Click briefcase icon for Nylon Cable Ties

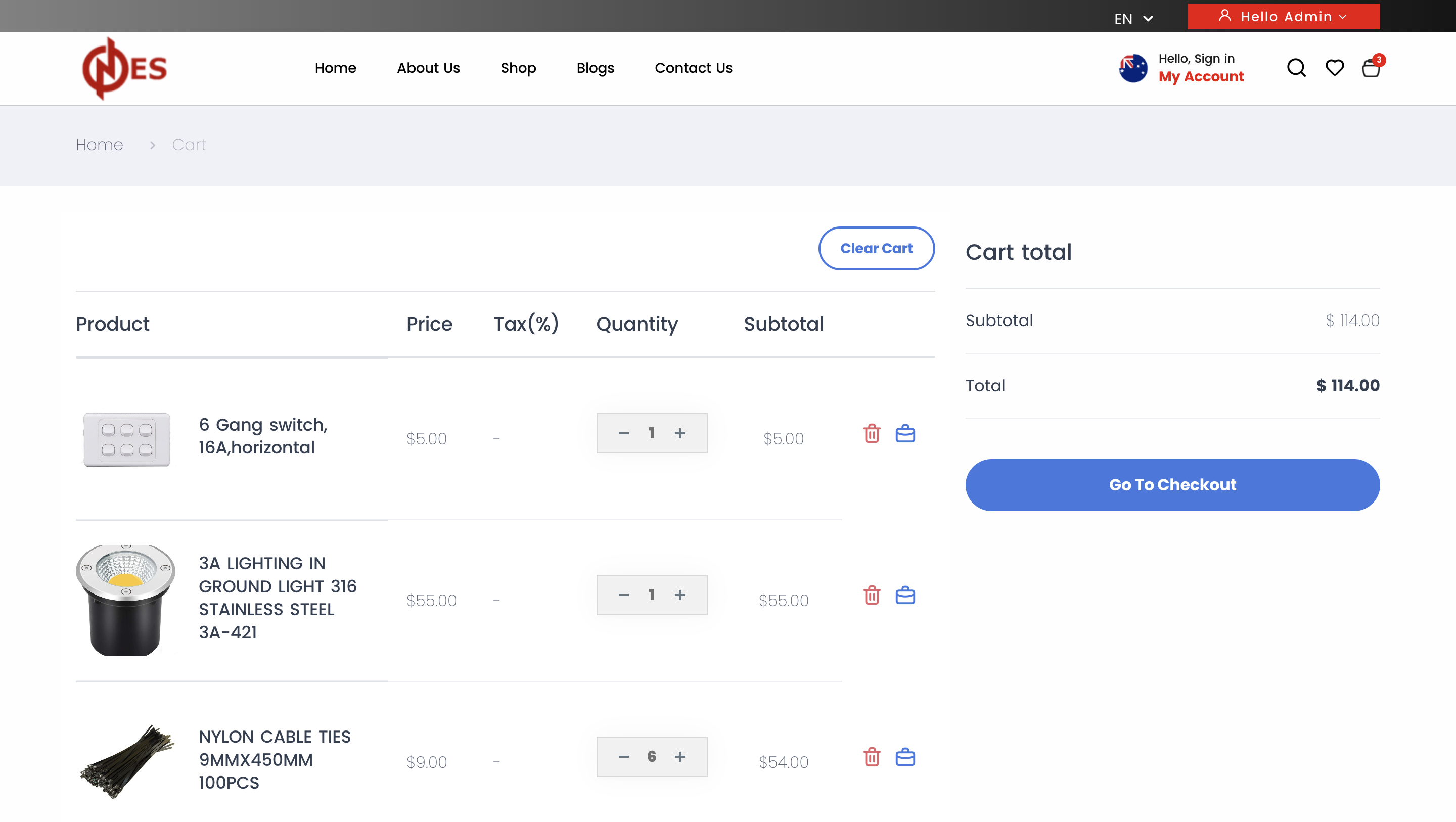coord(905,757)
